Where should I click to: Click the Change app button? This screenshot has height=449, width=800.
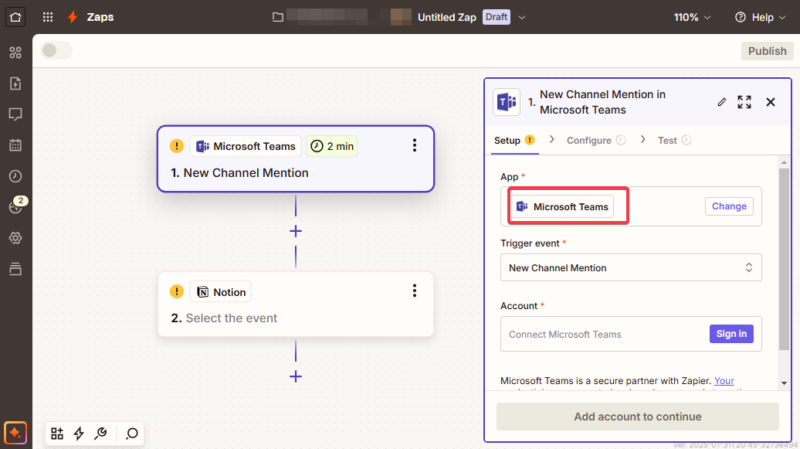(x=729, y=206)
